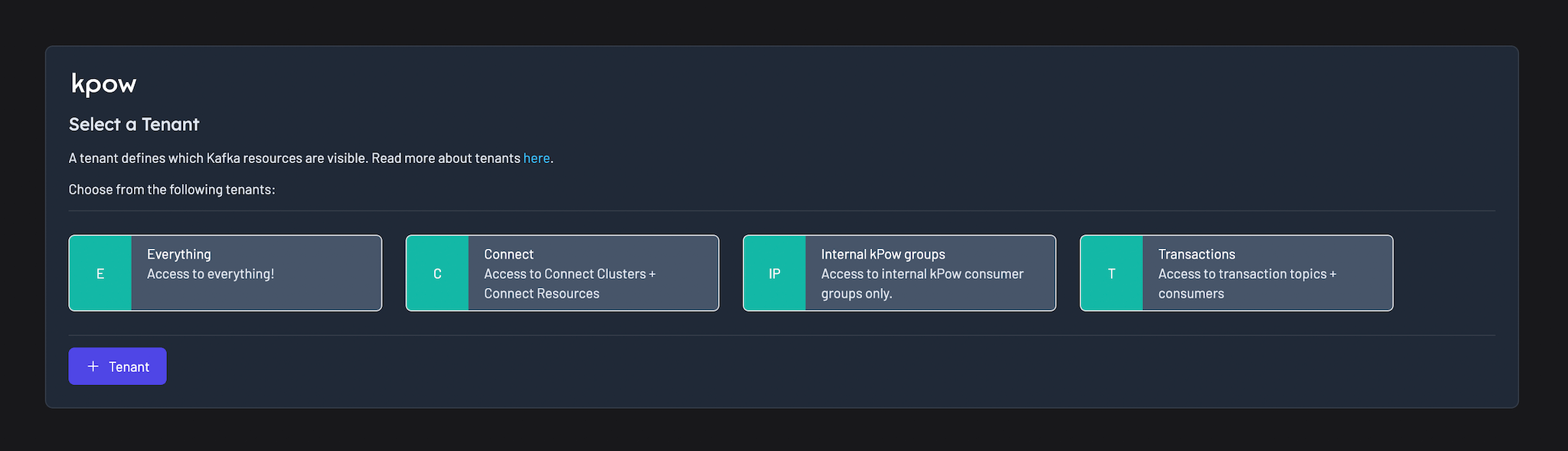Open the tenants documentation 'here' link
This screenshot has height=451, width=1568.
pyautogui.click(x=537, y=159)
